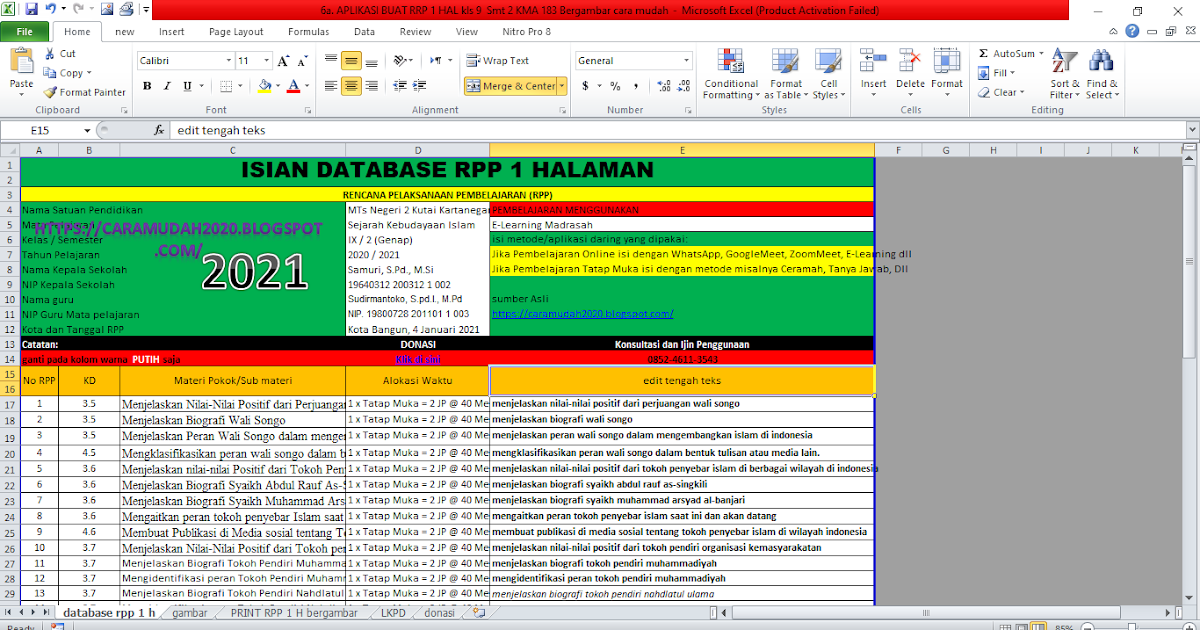Toggle bold formatting
Screen dimensions: 1200x630
pos(147,87)
